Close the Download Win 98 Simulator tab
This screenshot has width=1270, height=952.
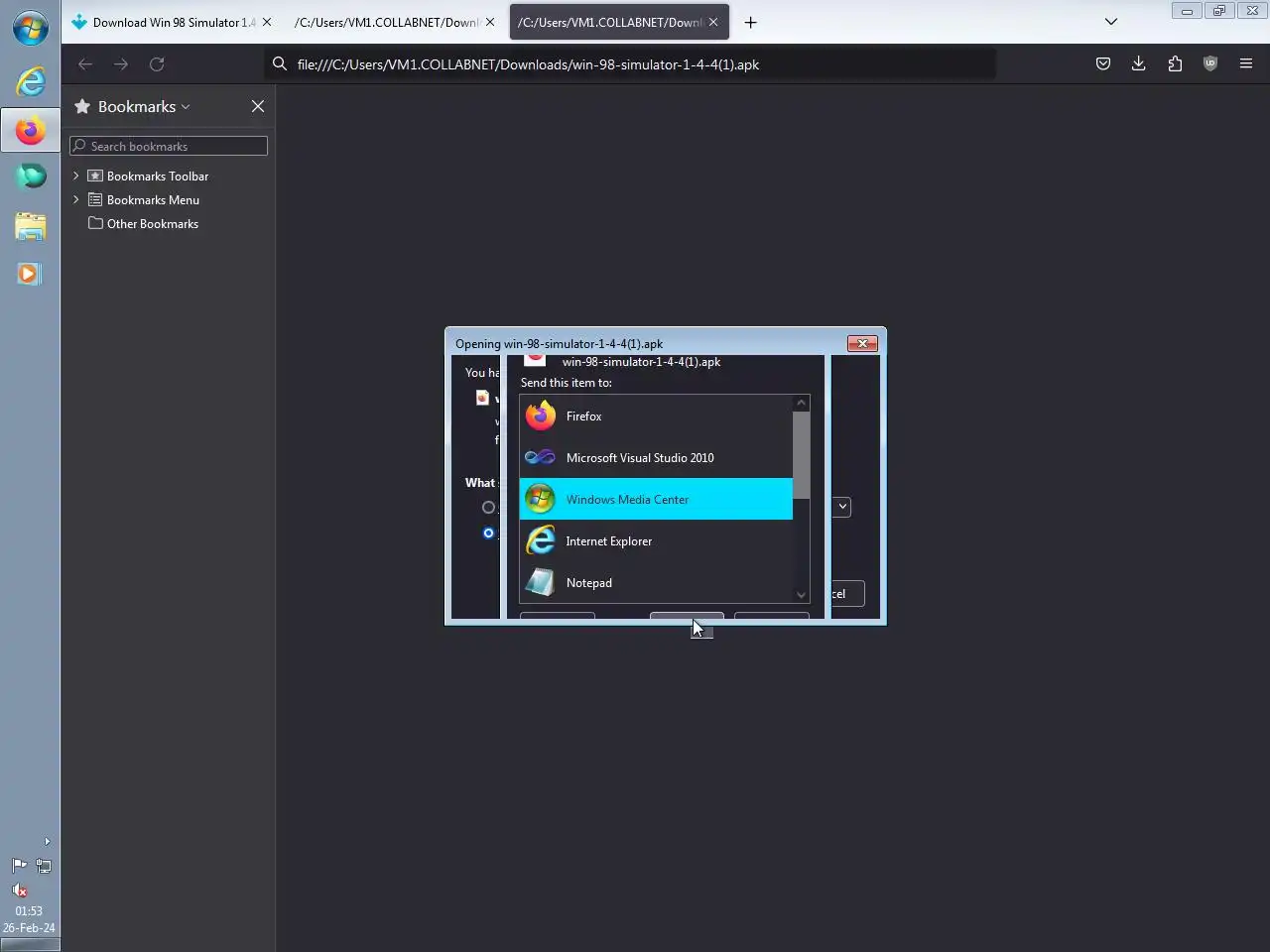click(x=266, y=22)
